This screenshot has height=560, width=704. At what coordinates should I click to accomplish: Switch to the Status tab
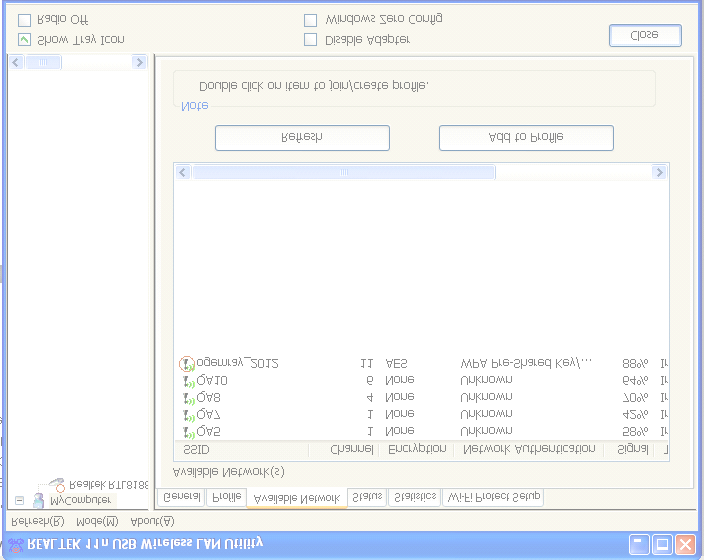point(367,497)
